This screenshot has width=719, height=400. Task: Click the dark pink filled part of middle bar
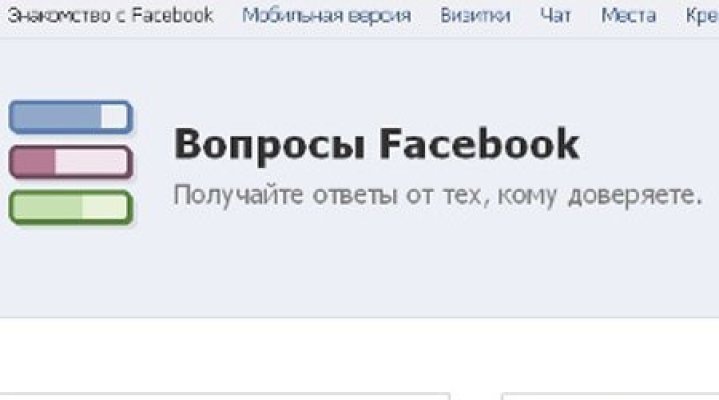(x=33, y=161)
